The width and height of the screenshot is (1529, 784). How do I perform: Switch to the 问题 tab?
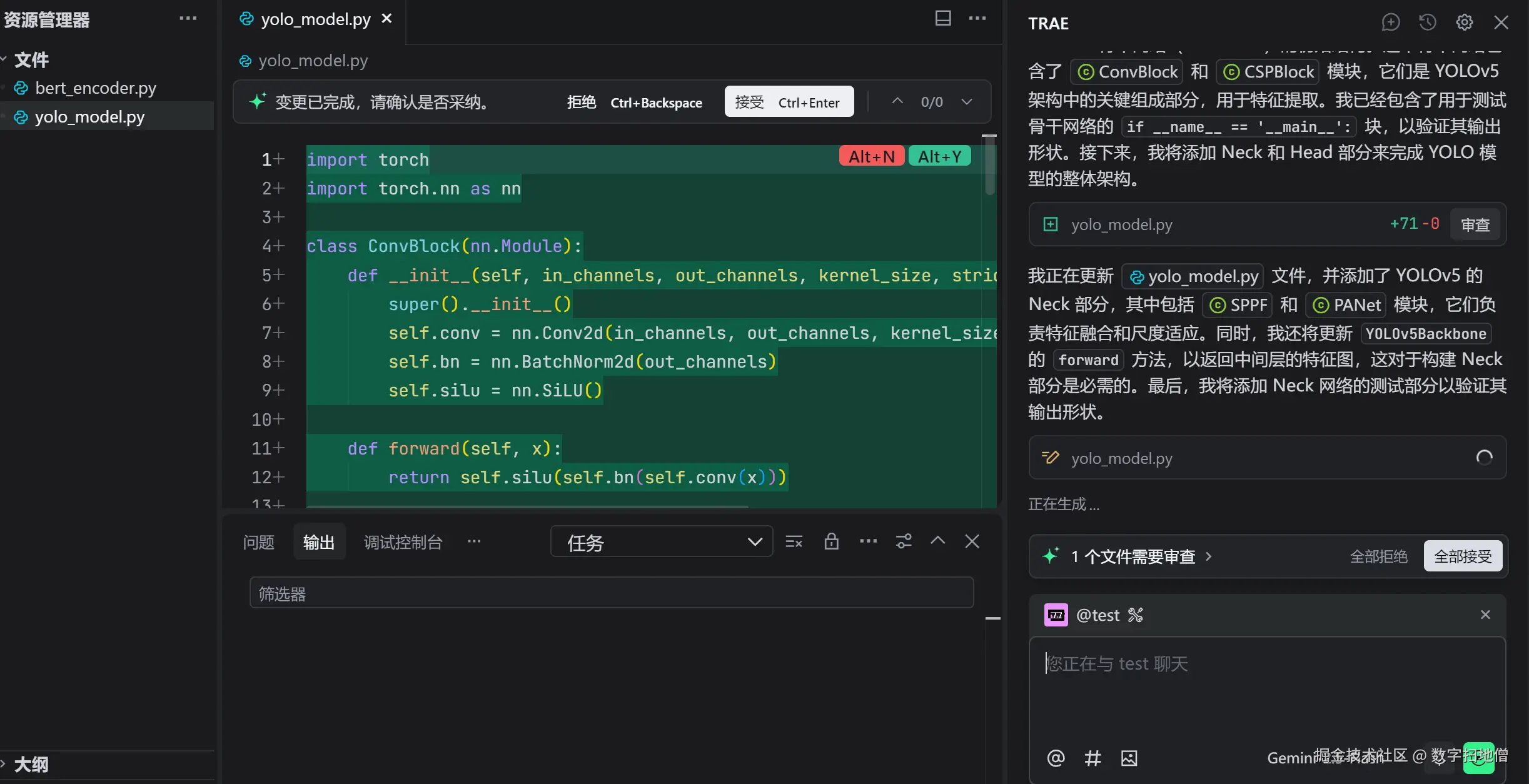tap(258, 542)
